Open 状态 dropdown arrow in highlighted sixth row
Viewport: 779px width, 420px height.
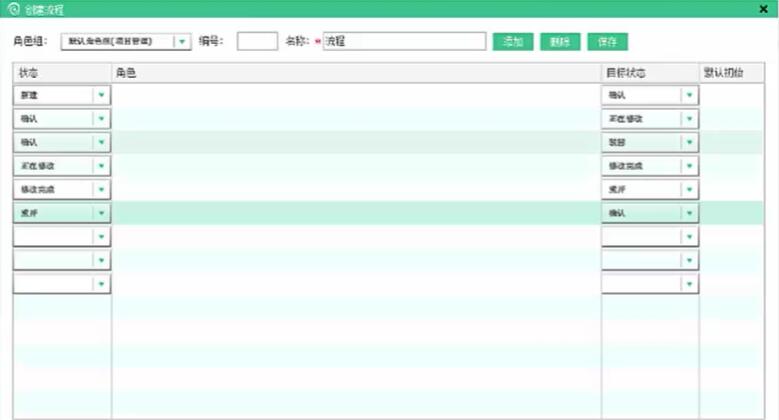click(101, 213)
